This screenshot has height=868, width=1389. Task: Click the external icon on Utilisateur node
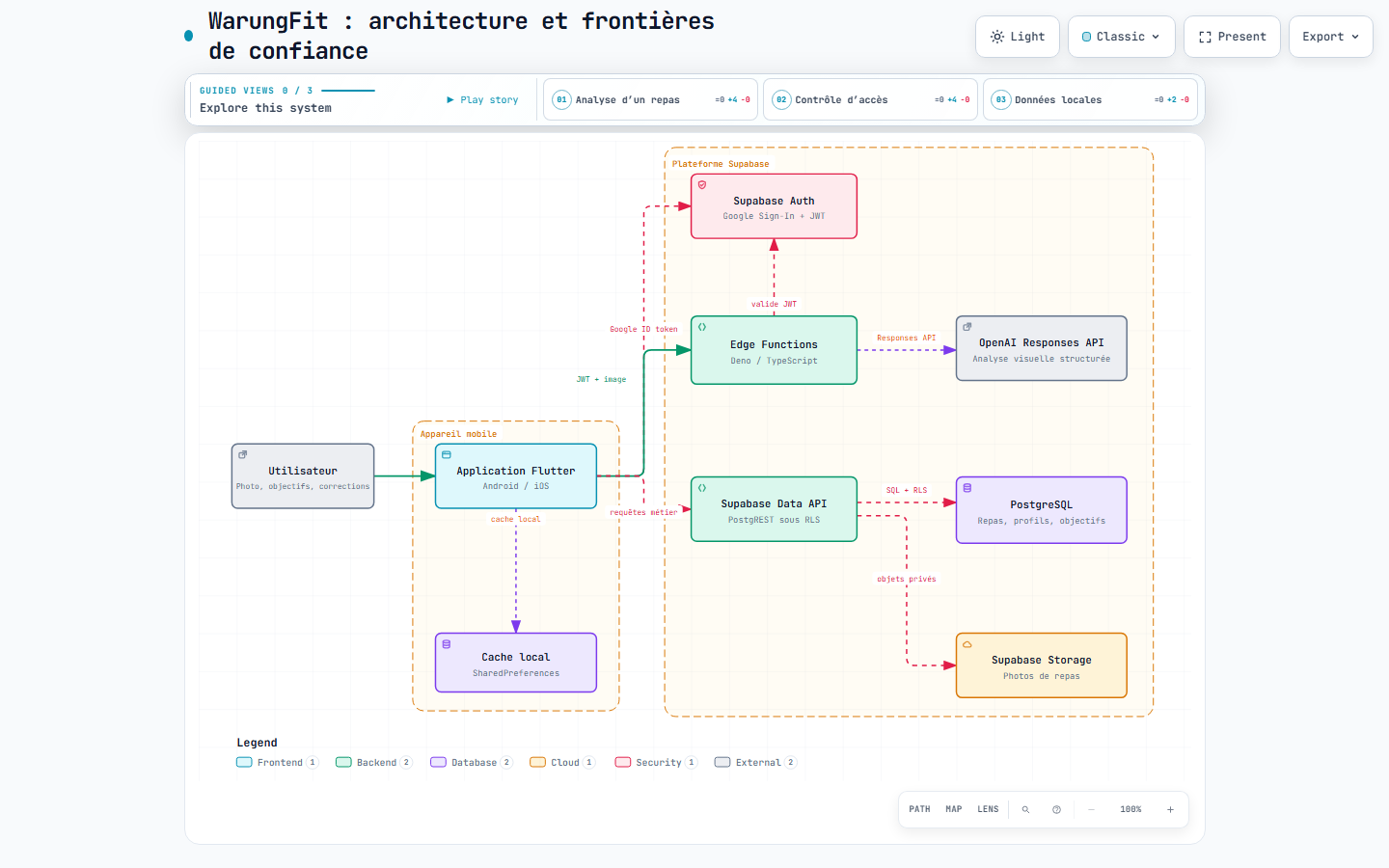pyautogui.click(x=243, y=454)
